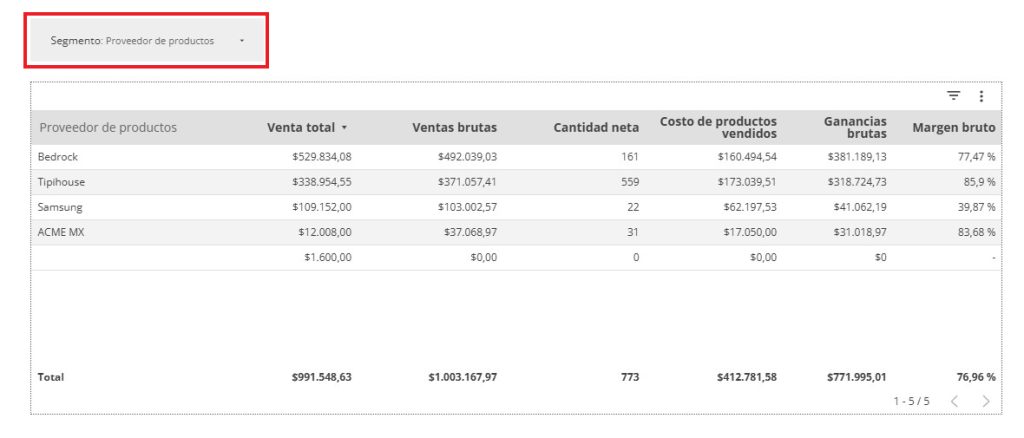
Task: Click gross profit $31.018,97
Action: 860,232
